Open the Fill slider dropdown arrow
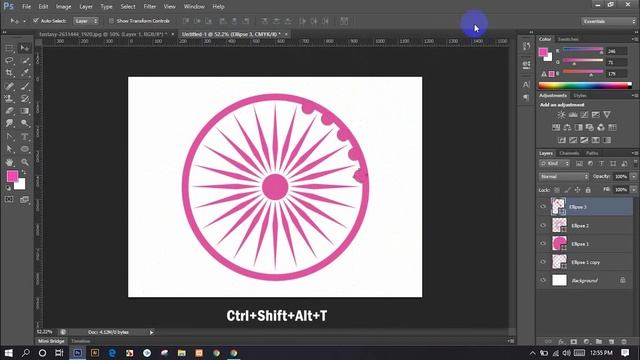 pos(633,190)
